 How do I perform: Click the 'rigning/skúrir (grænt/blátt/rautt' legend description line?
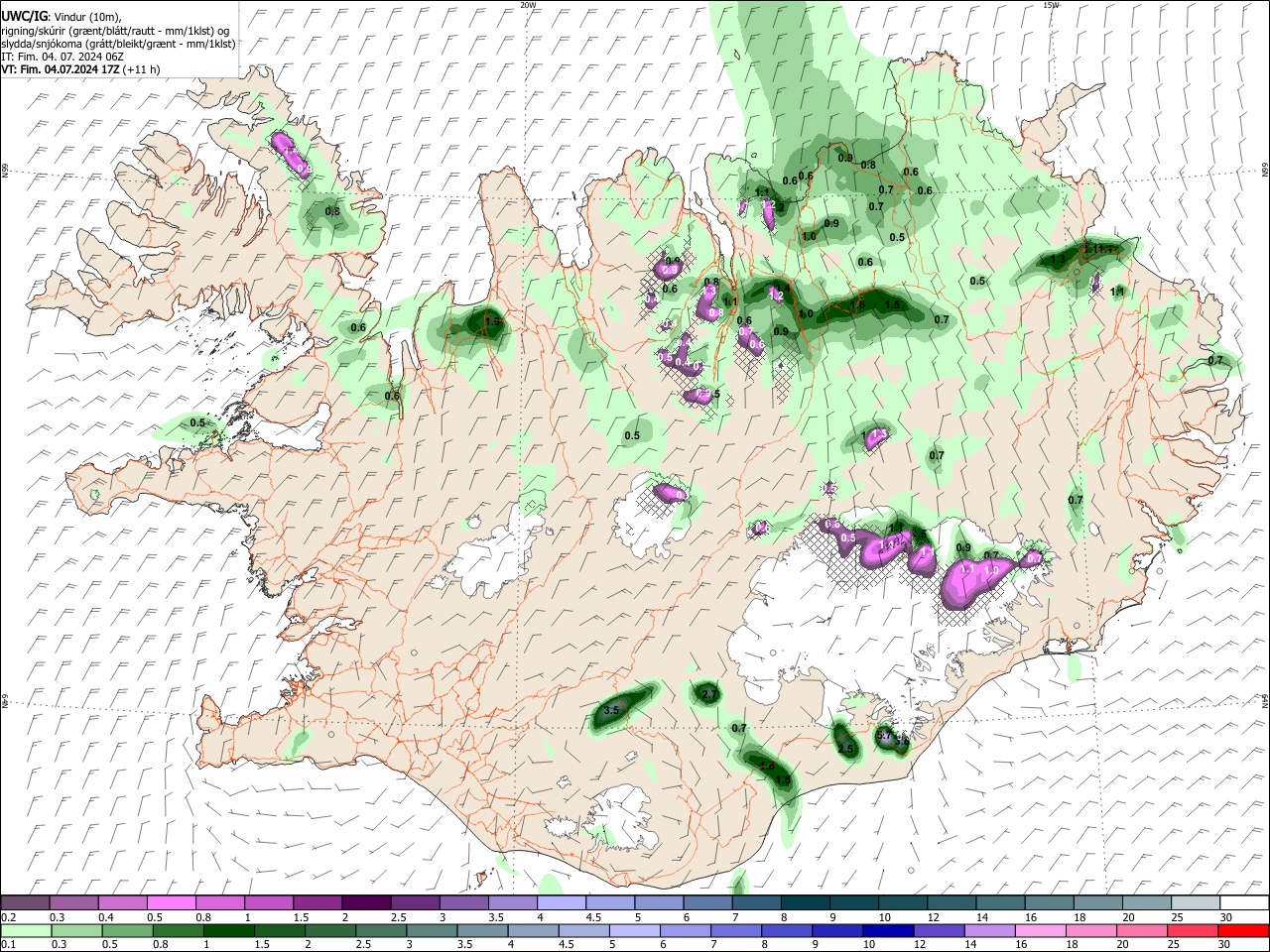pos(117,30)
